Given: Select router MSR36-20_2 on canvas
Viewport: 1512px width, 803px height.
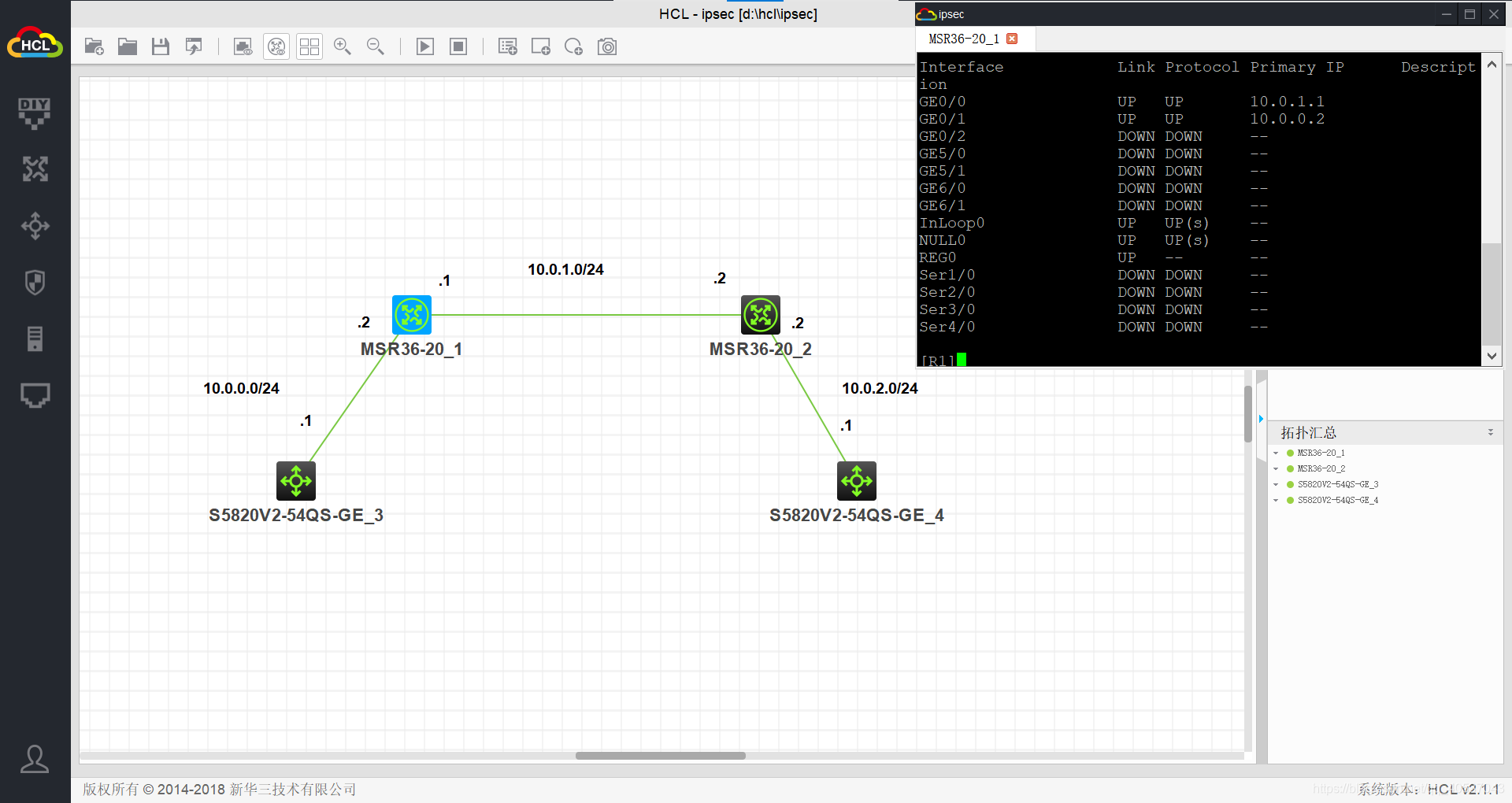Looking at the screenshot, I should coord(761,315).
